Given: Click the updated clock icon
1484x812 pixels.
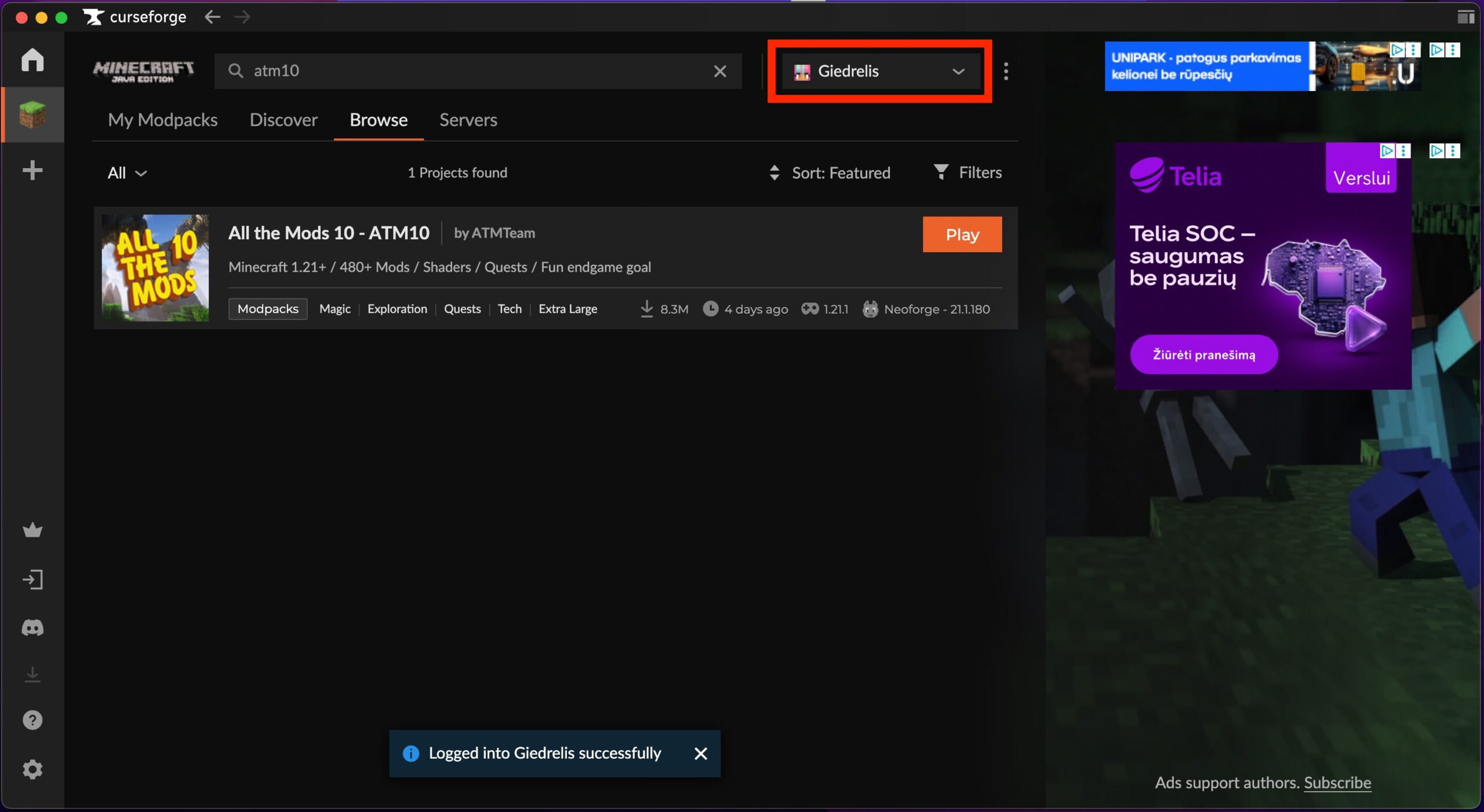Looking at the screenshot, I should [710, 308].
